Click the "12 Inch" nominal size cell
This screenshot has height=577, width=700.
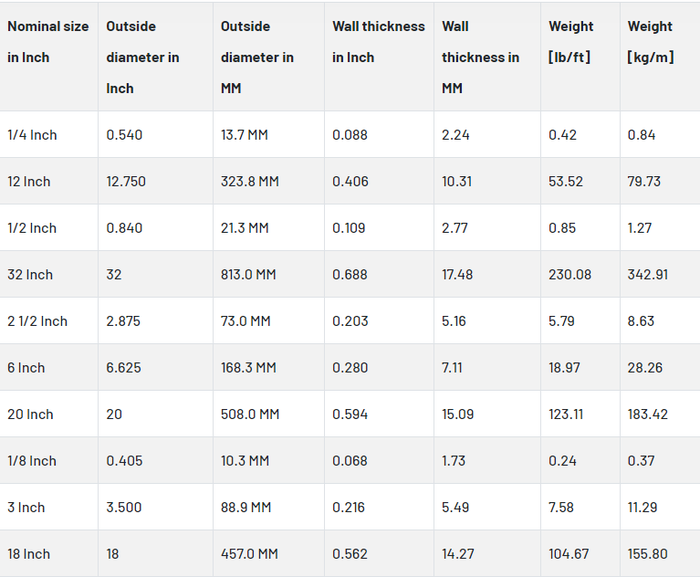[x=29, y=181]
